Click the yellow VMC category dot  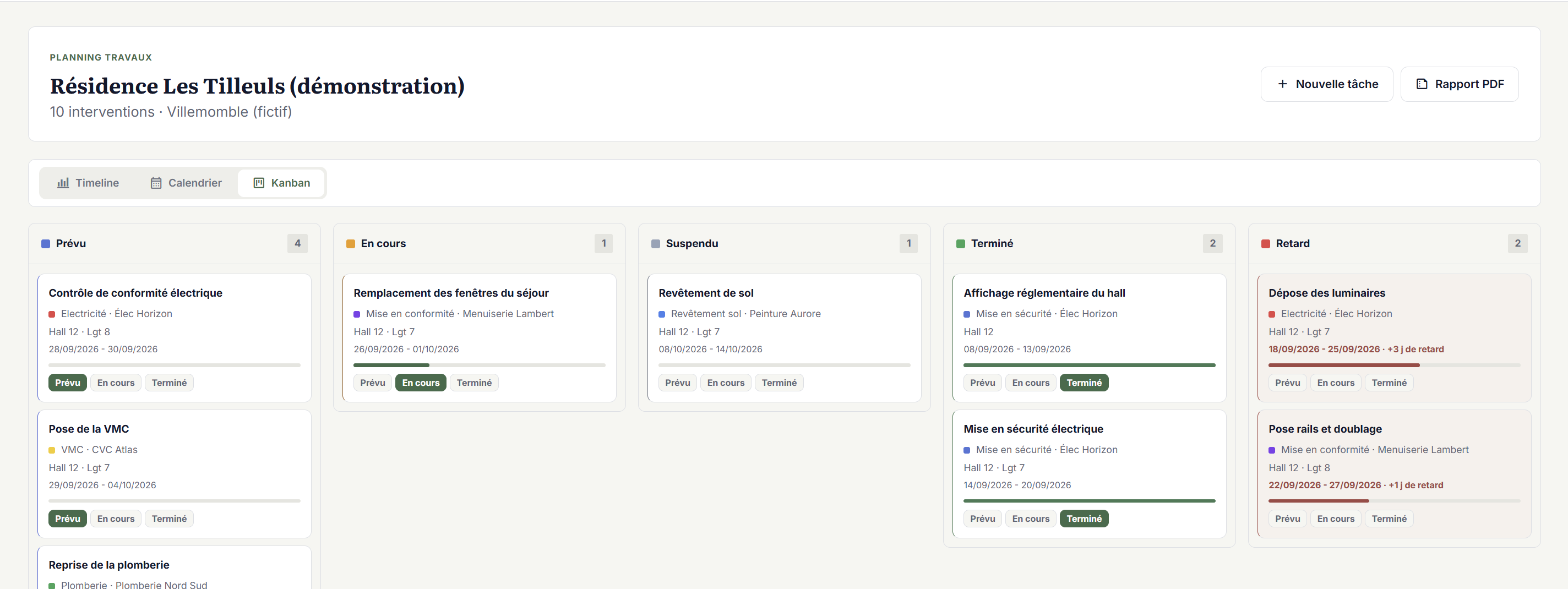pos(52,450)
